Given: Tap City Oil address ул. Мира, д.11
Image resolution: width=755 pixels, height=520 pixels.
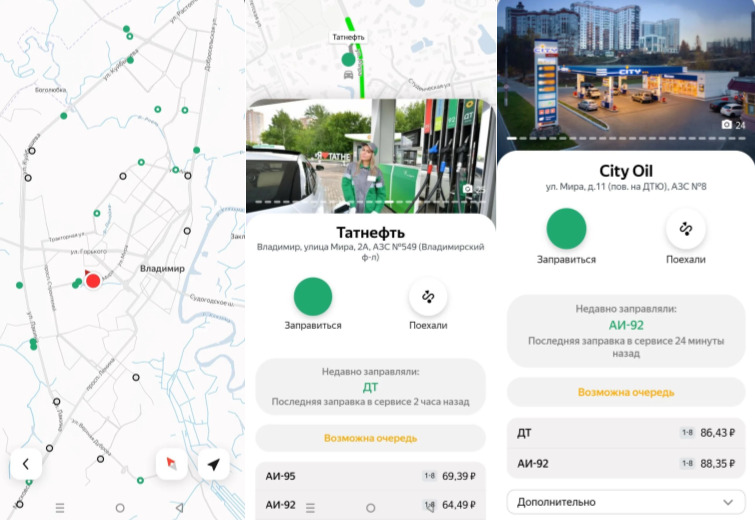Looking at the screenshot, I should click(626, 187).
